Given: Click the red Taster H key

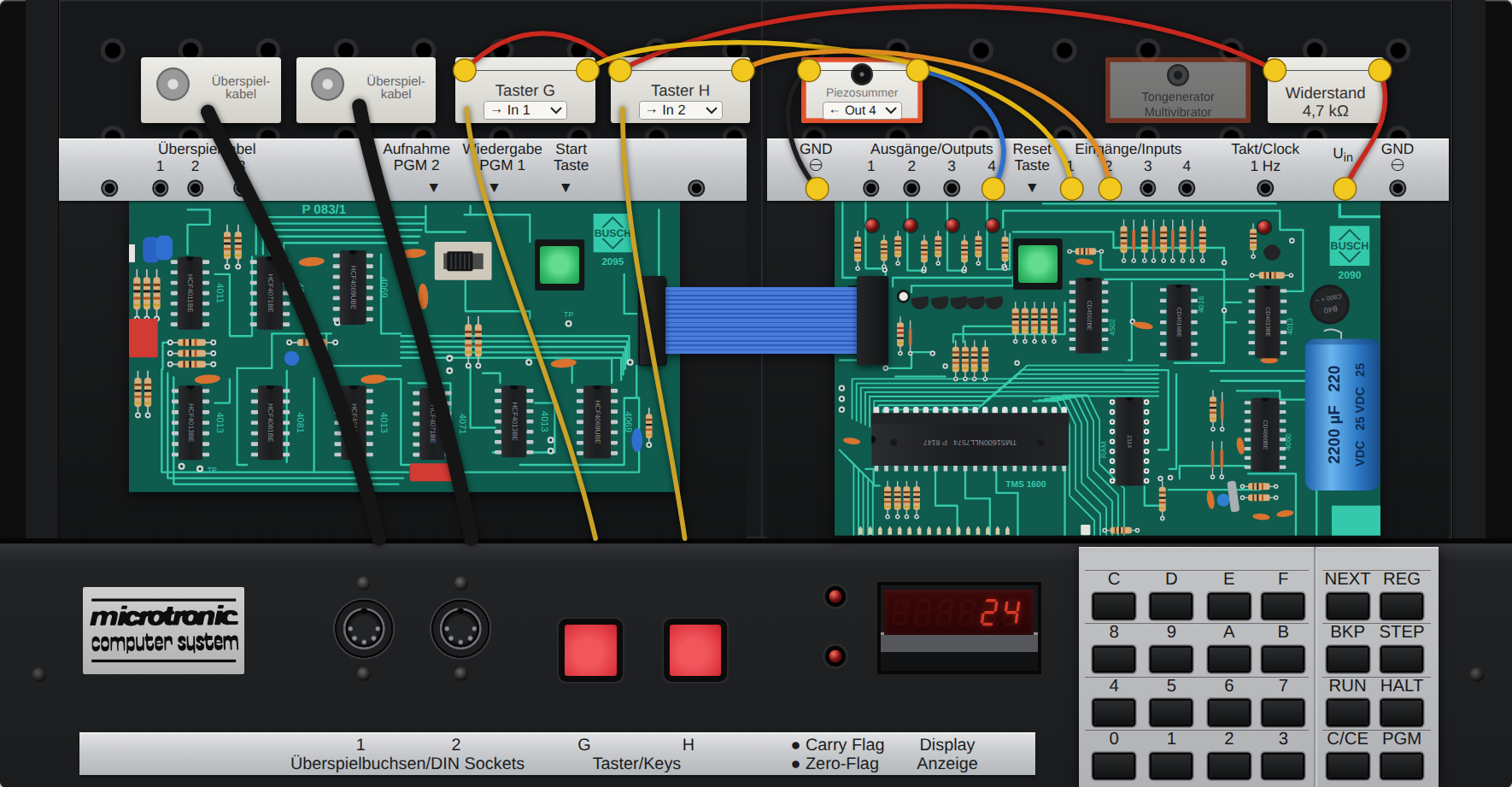Looking at the screenshot, I should [x=695, y=650].
